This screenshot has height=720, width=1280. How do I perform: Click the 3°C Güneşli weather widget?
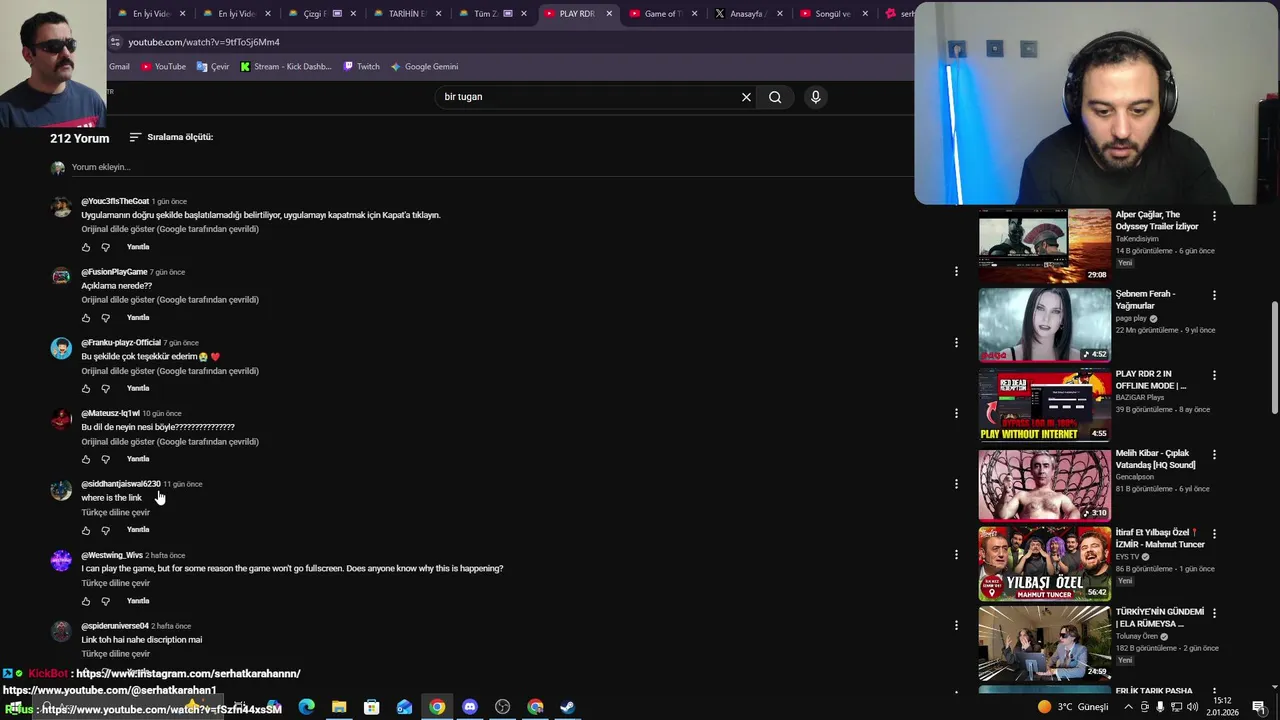tap(1073, 707)
